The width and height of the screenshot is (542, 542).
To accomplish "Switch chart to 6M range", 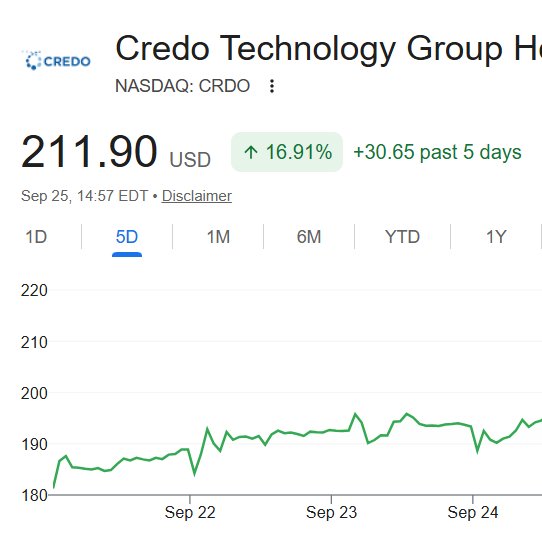I will pos(309,237).
